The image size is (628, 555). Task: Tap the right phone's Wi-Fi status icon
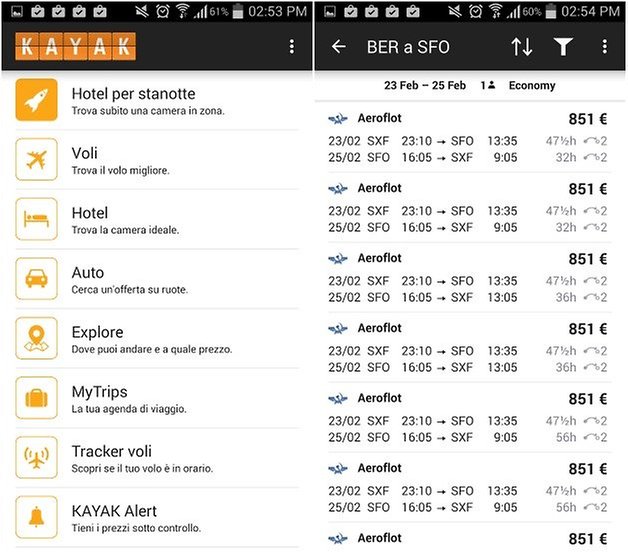click(x=495, y=11)
